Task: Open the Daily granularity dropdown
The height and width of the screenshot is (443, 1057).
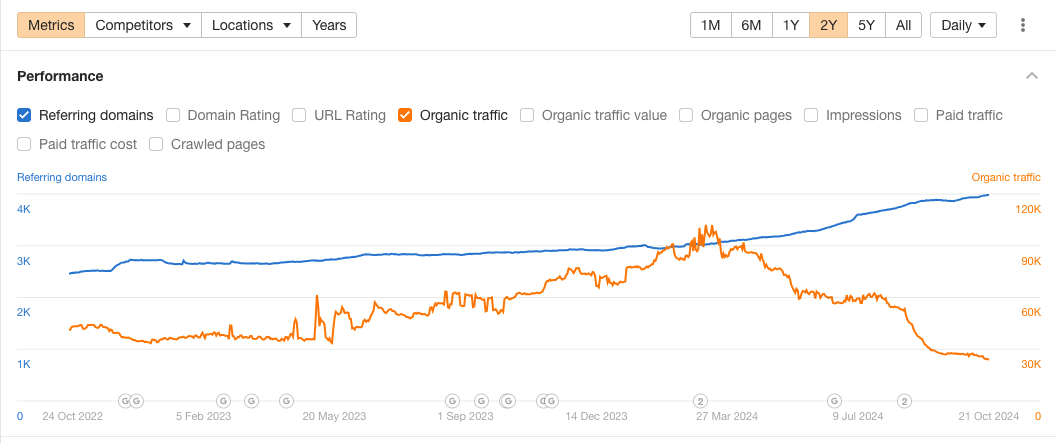Action: [963, 25]
